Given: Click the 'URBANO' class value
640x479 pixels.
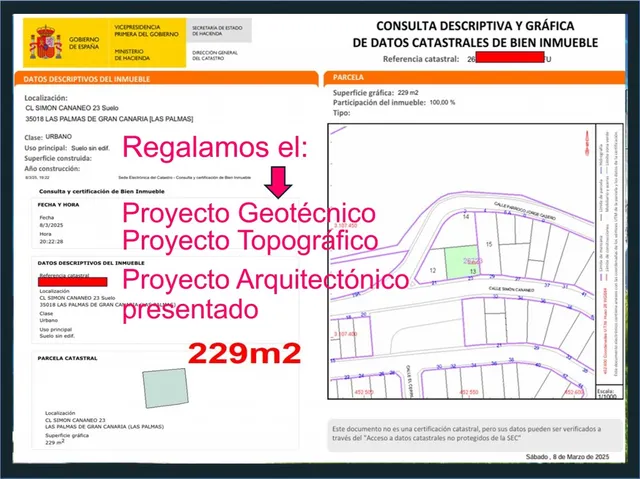Looking at the screenshot, I should coord(59,136).
